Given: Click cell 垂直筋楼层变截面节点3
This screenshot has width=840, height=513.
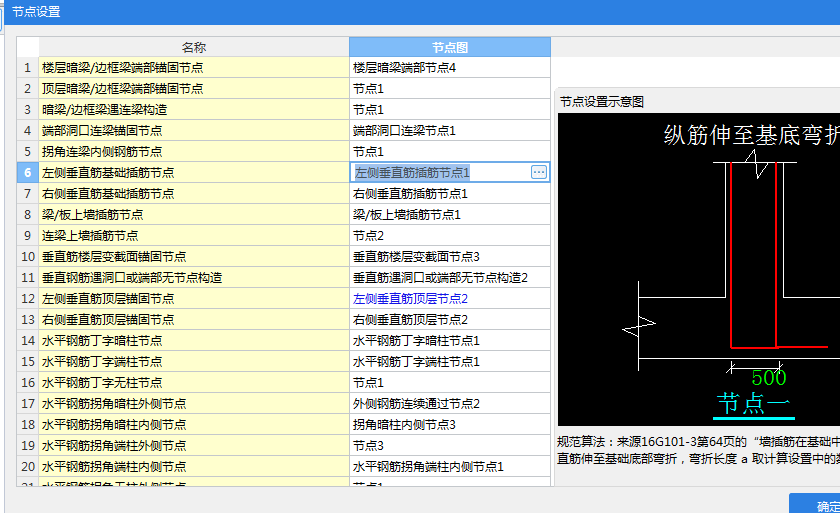Looking at the screenshot, I should click(450, 256).
